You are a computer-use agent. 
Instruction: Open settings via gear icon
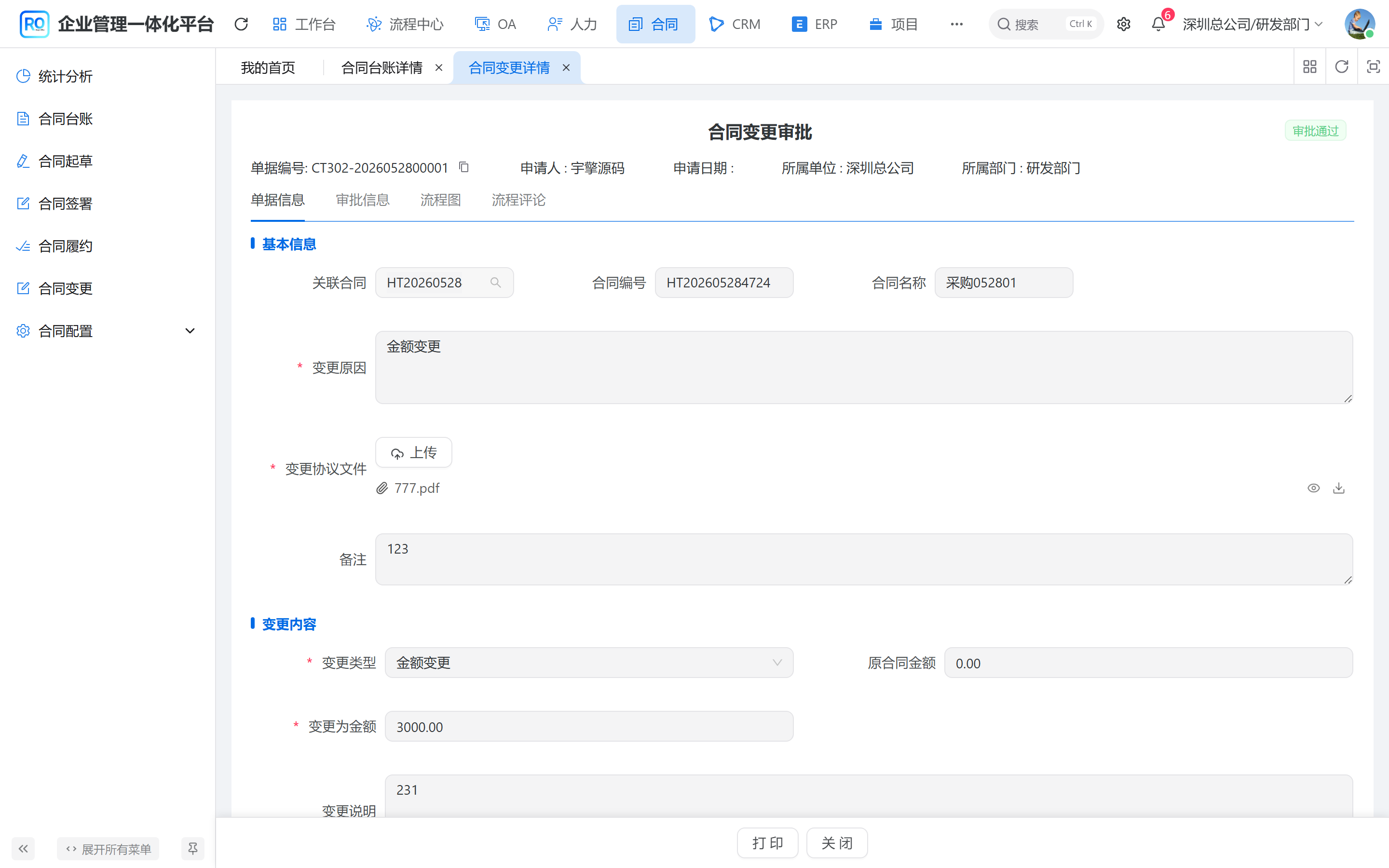(1123, 24)
